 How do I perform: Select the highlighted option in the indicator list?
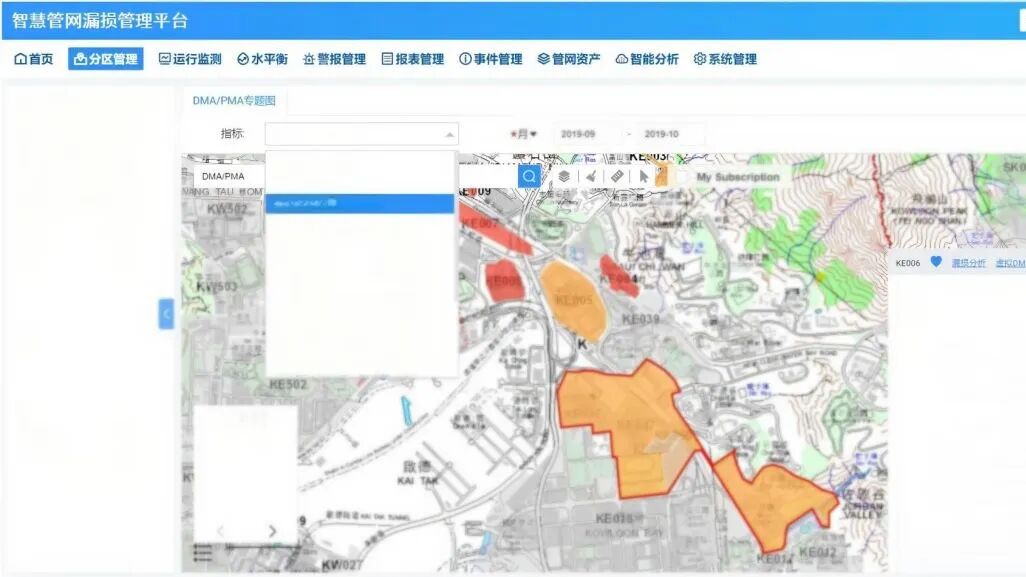tap(360, 205)
